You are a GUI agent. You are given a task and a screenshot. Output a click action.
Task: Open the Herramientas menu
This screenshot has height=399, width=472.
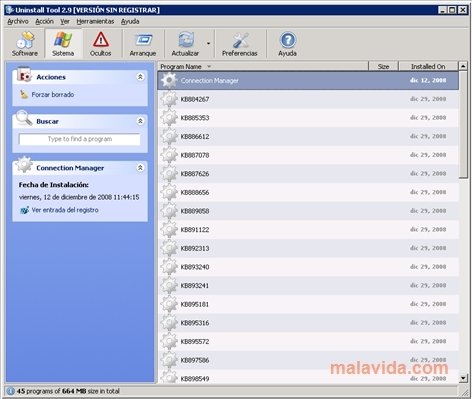pyautogui.click(x=95, y=22)
